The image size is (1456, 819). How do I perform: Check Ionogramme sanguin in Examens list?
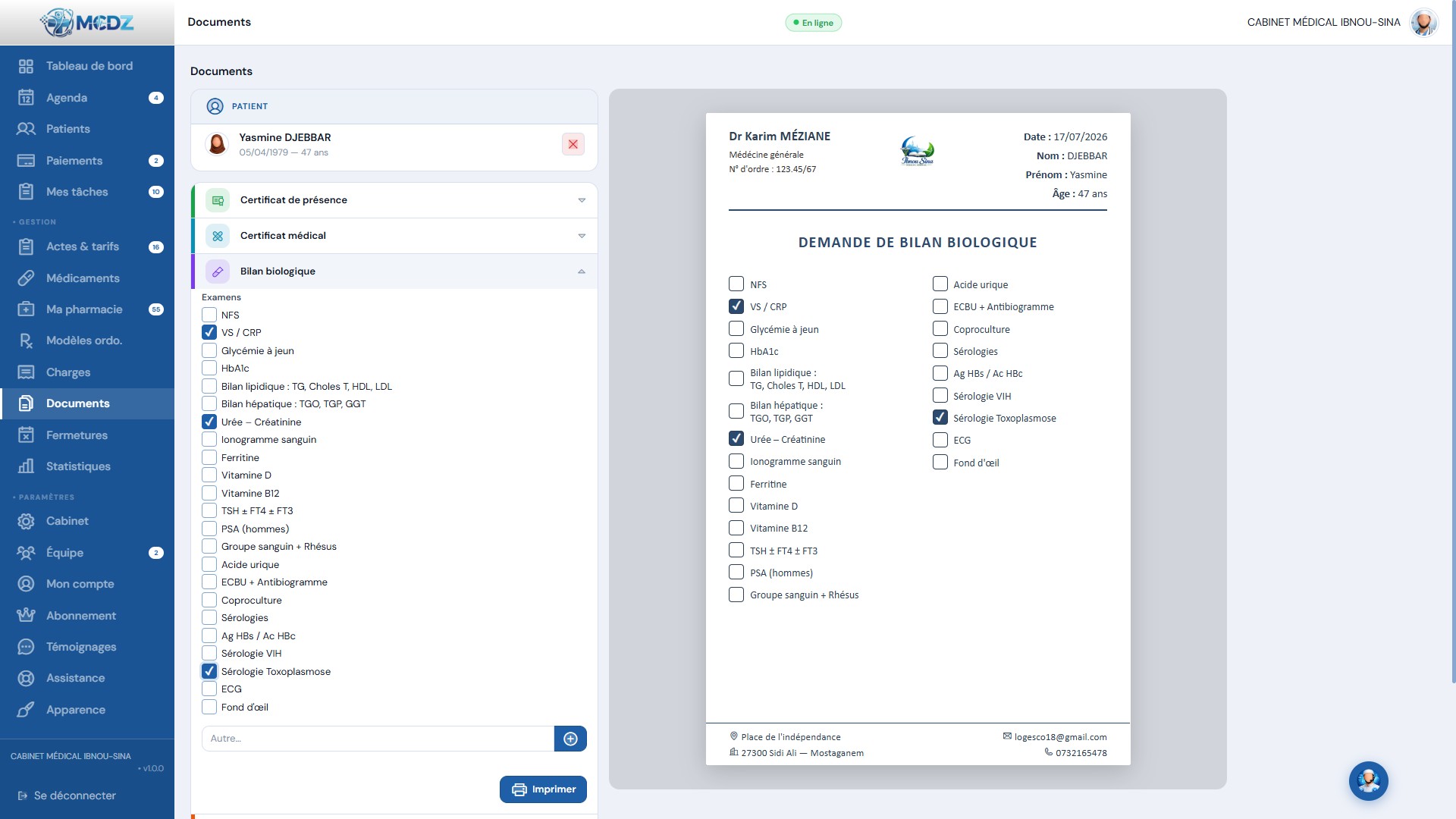pos(209,439)
